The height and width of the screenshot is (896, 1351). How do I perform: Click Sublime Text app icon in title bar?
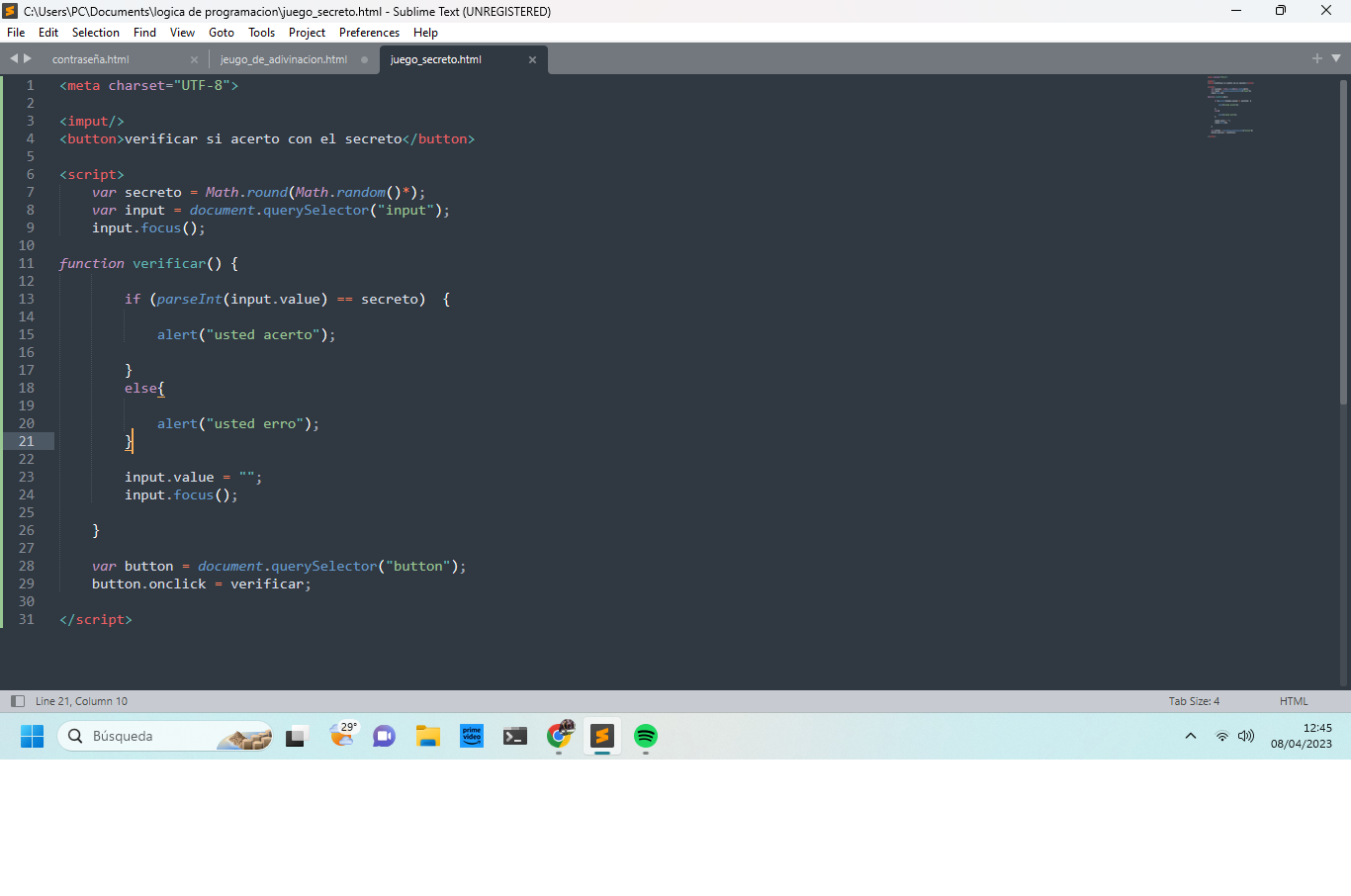(10, 11)
